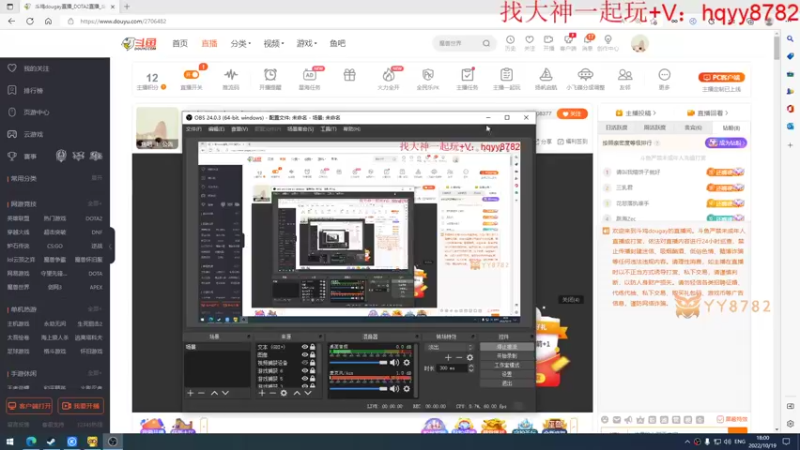Open the 友邻 friends icon
Screen dimensions: 800x450
click(x=624, y=75)
